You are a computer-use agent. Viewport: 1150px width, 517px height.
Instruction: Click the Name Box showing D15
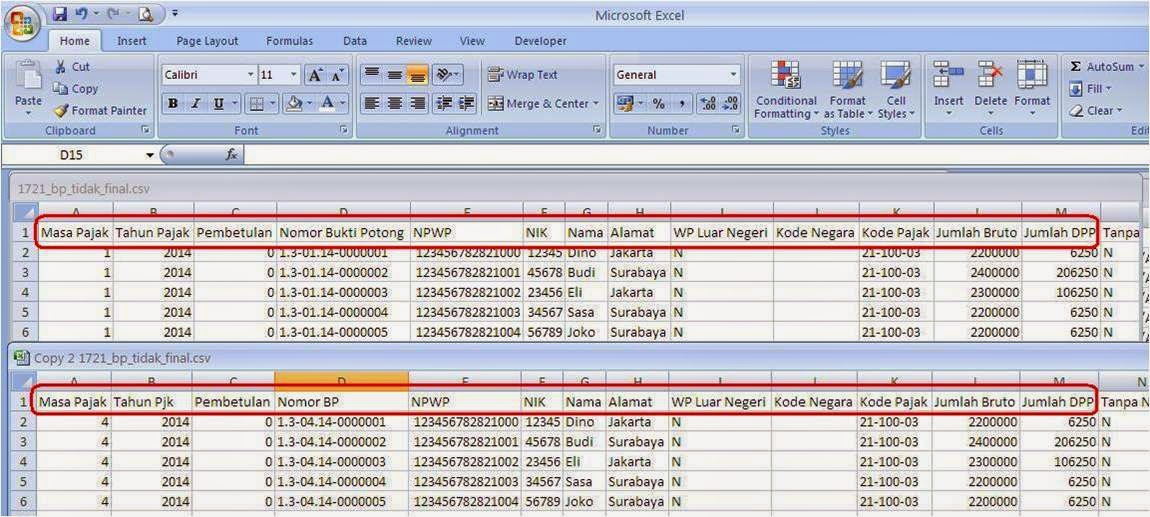tap(73, 155)
